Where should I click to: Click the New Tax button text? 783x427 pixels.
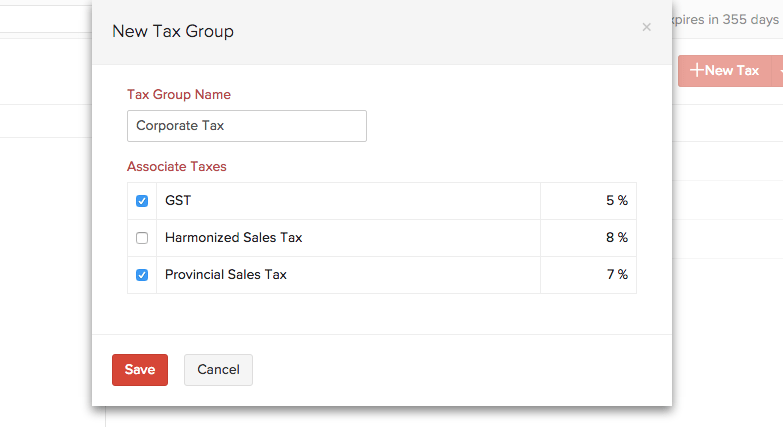coord(732,70)
